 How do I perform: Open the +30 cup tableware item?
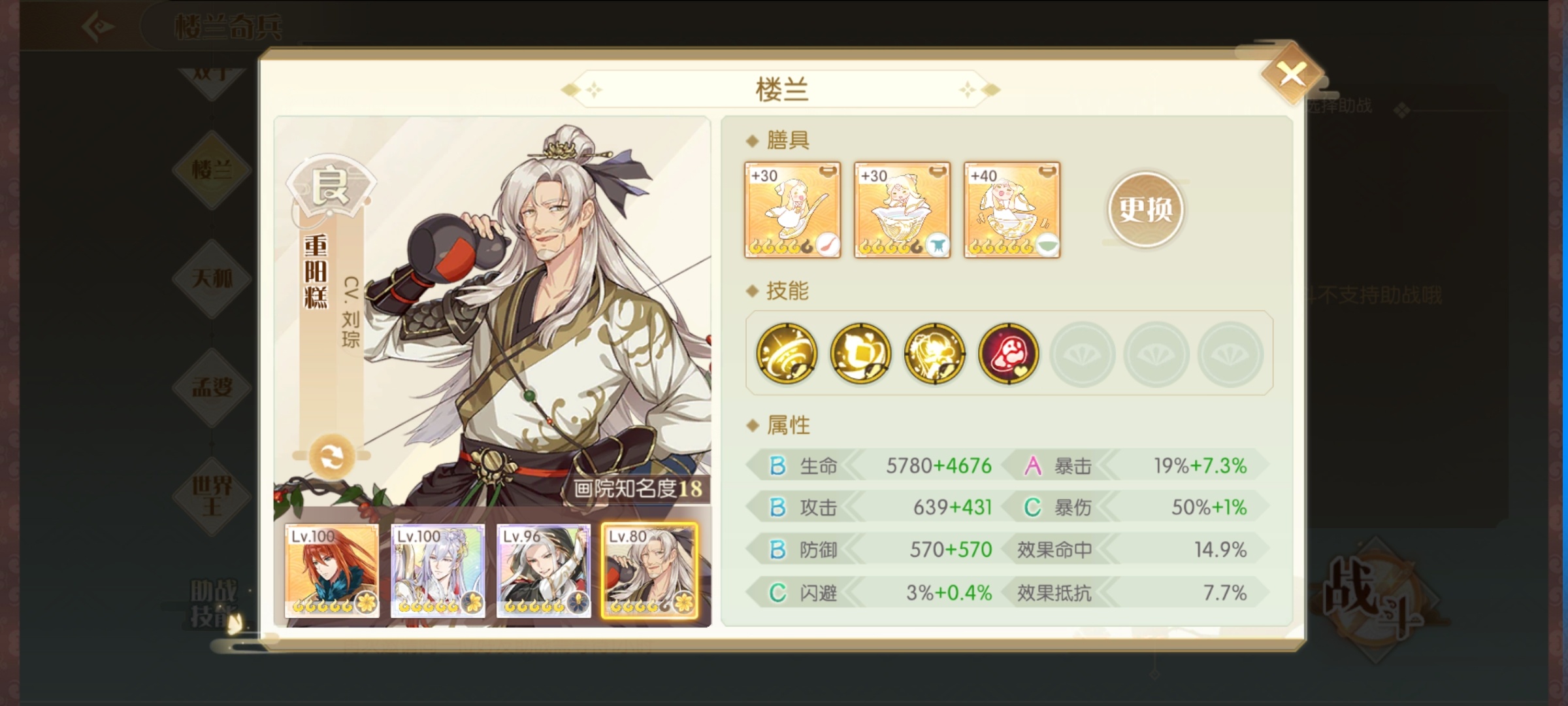(902, 210)
